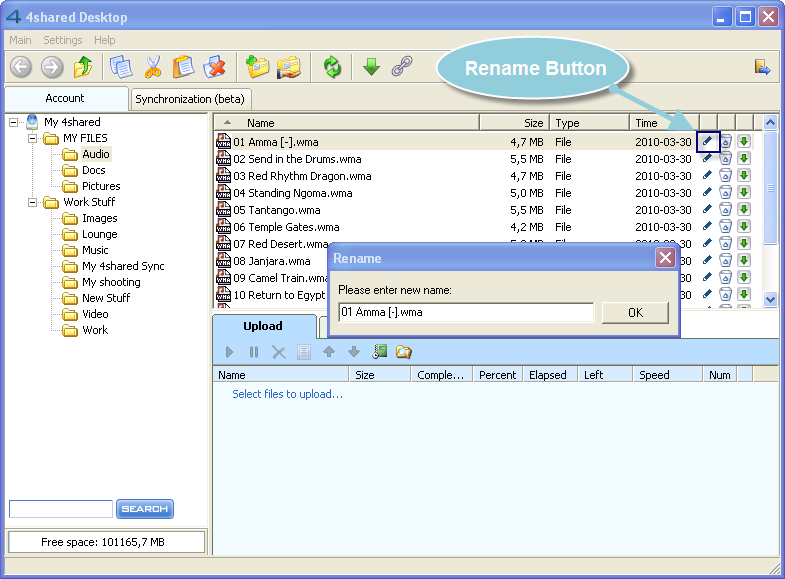Start upload with the play icon

(229, 352)
